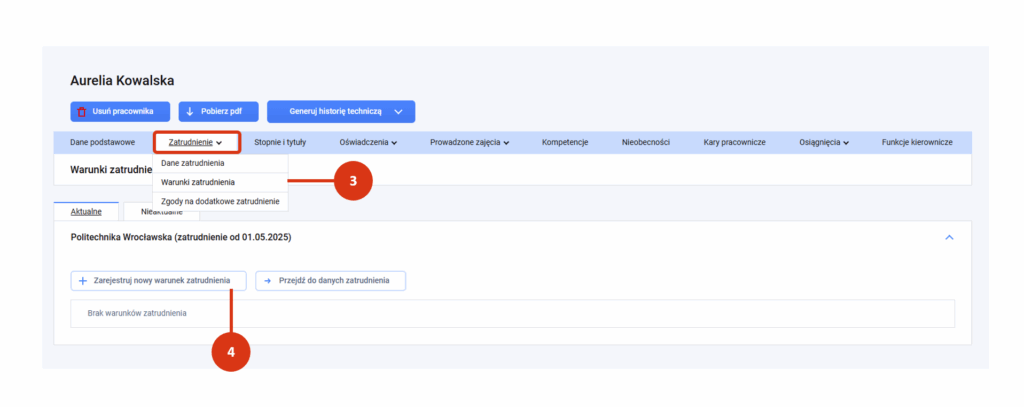
Task: Expand the Oświadczenia dropdown
Action: click(368, 142)
